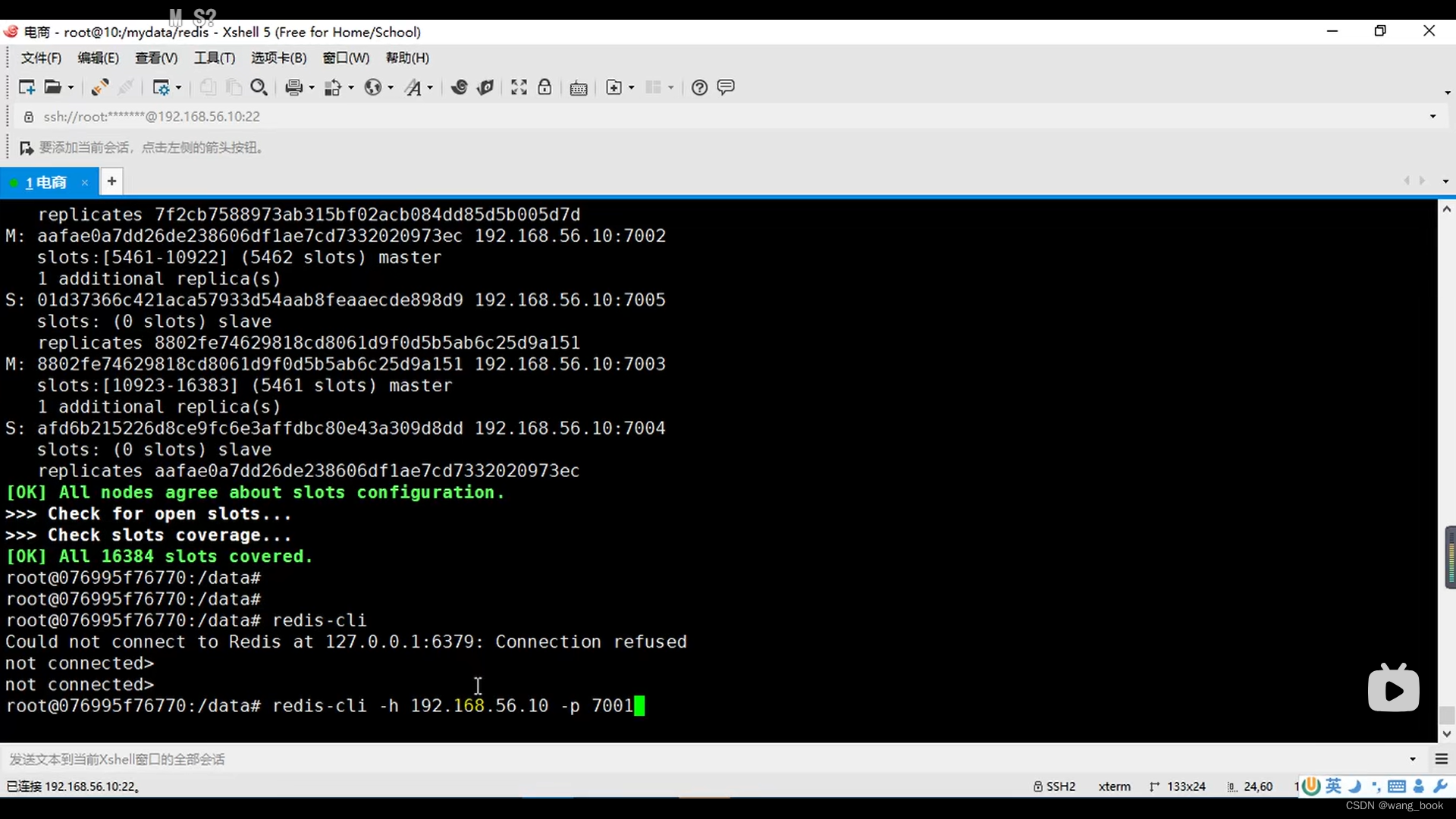Click the new tab plus-page icon

[614, 87]
